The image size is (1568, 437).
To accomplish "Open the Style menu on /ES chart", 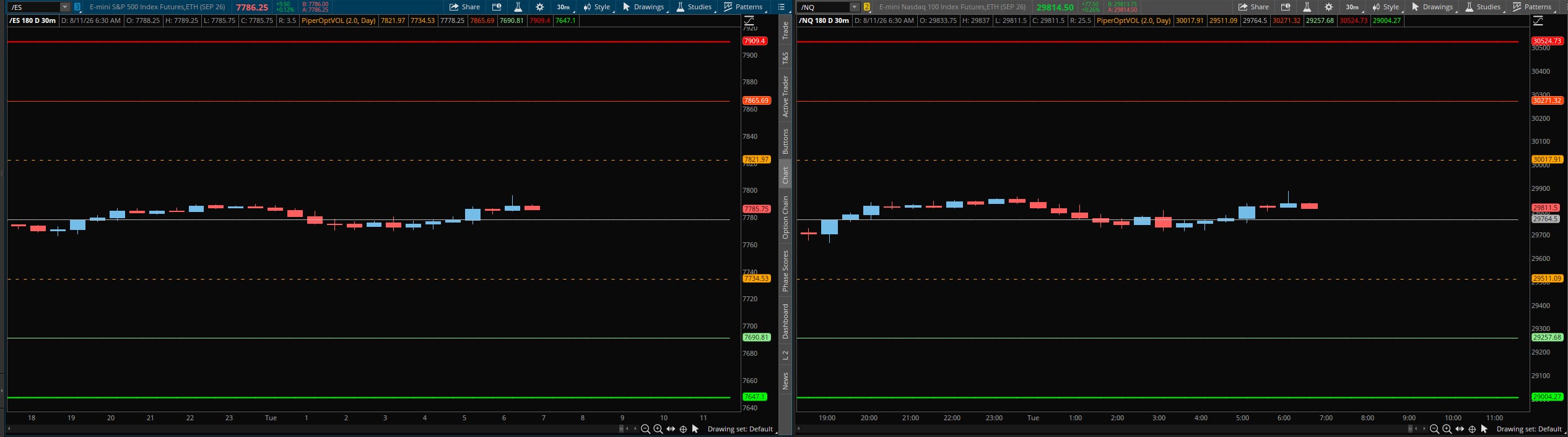I will click(597, 7).
